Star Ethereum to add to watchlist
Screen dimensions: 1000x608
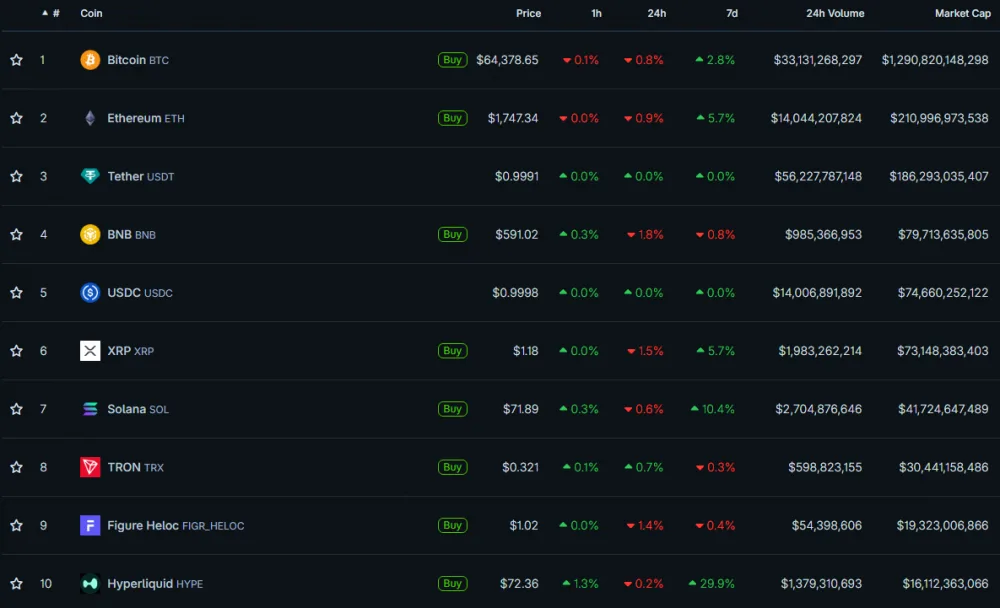tap(17, 118)
